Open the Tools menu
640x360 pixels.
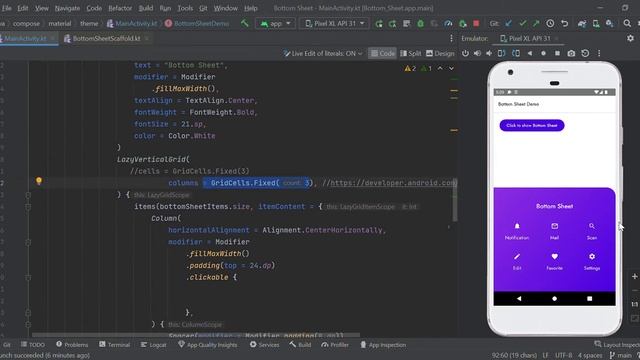pos(185,8)
